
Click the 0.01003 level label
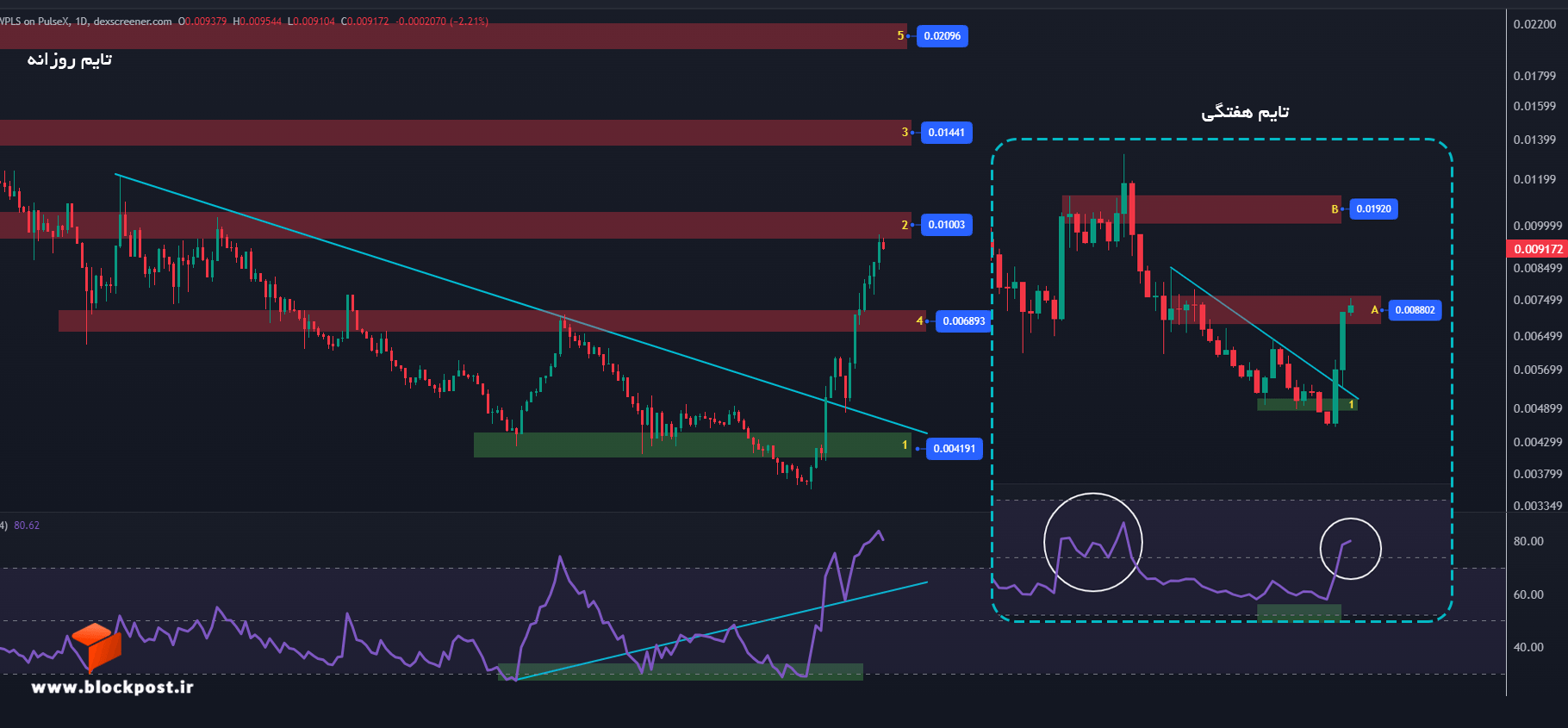tap(946, 225)
